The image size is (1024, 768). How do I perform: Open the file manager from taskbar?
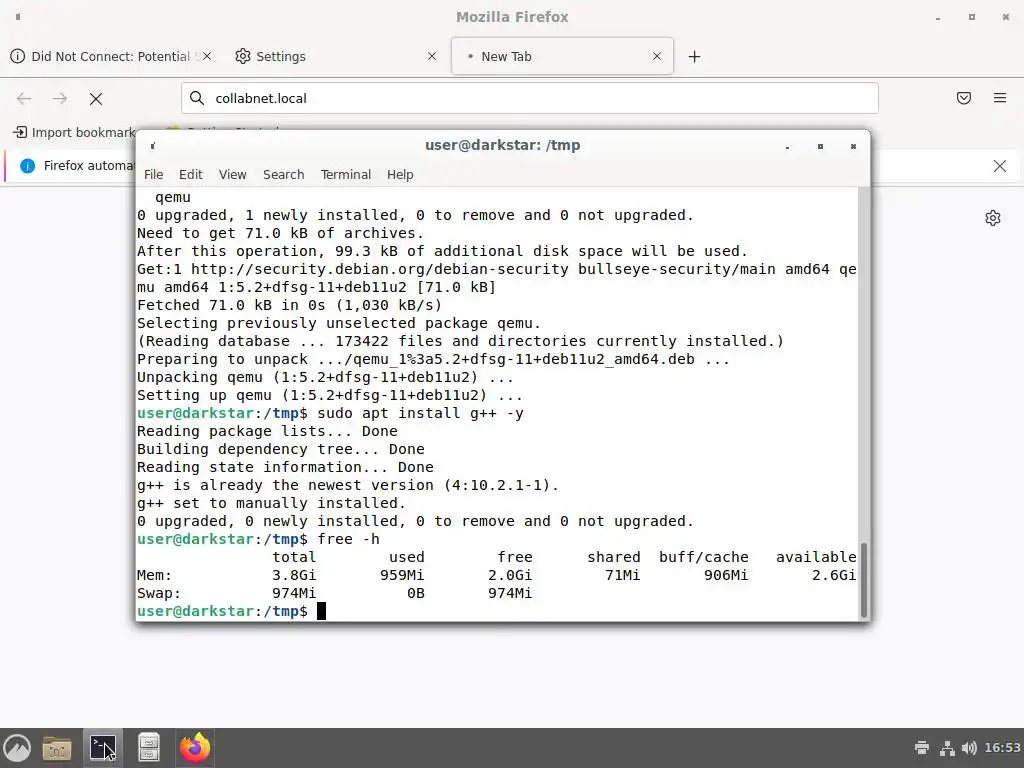[57, 748]
